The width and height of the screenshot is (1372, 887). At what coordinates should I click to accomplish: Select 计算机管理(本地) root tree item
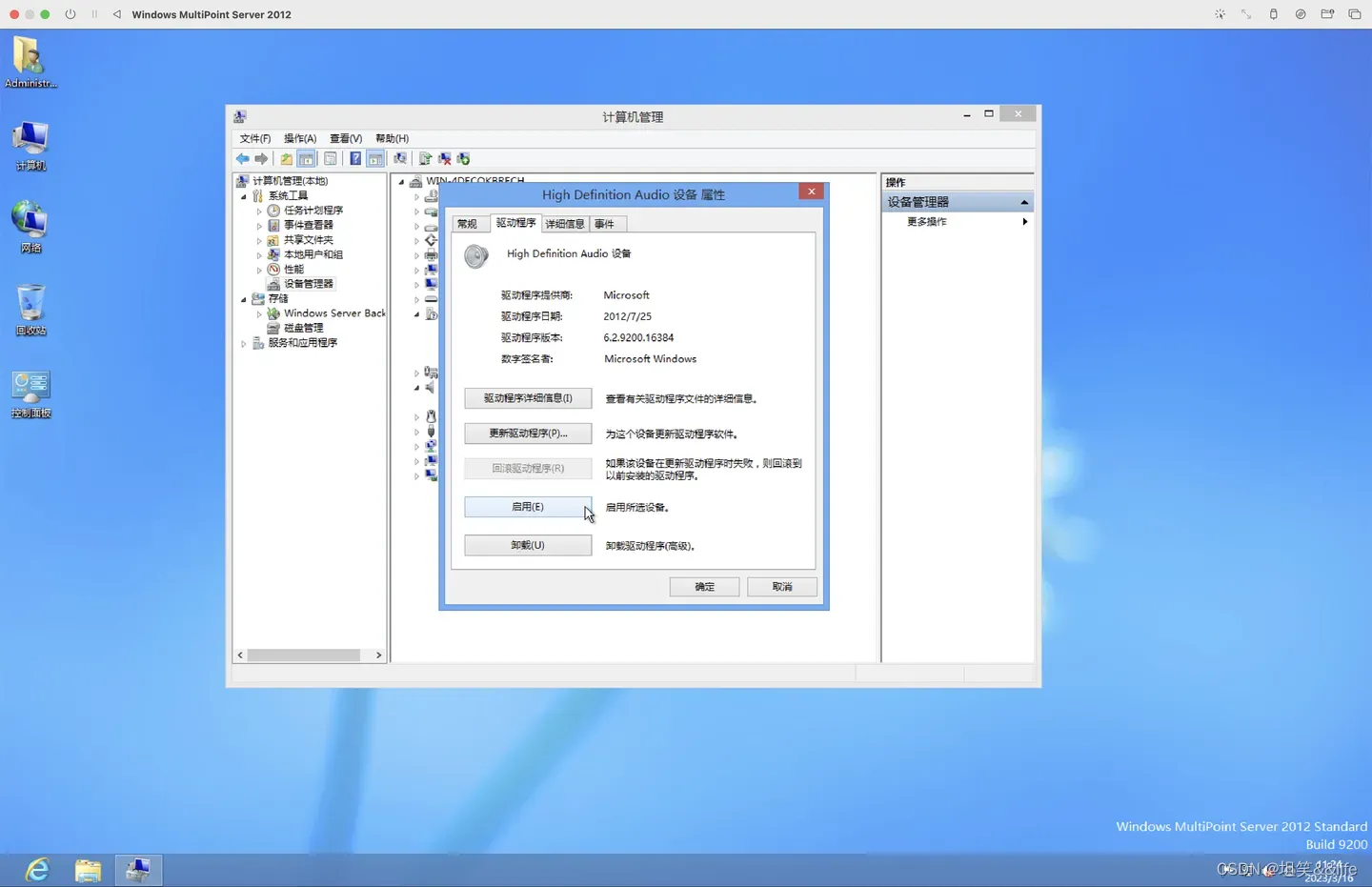click(282, 181)
